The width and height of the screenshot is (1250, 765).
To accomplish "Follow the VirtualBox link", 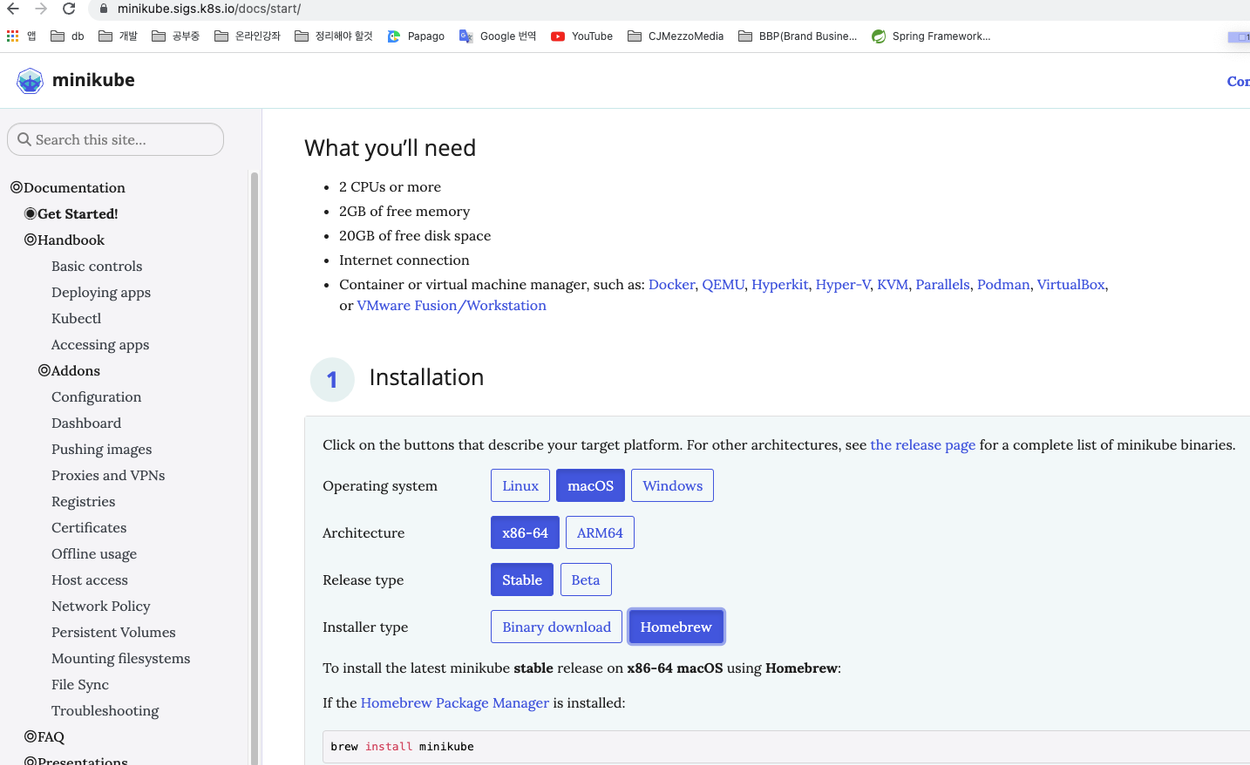I will (x=1070, y=284).
